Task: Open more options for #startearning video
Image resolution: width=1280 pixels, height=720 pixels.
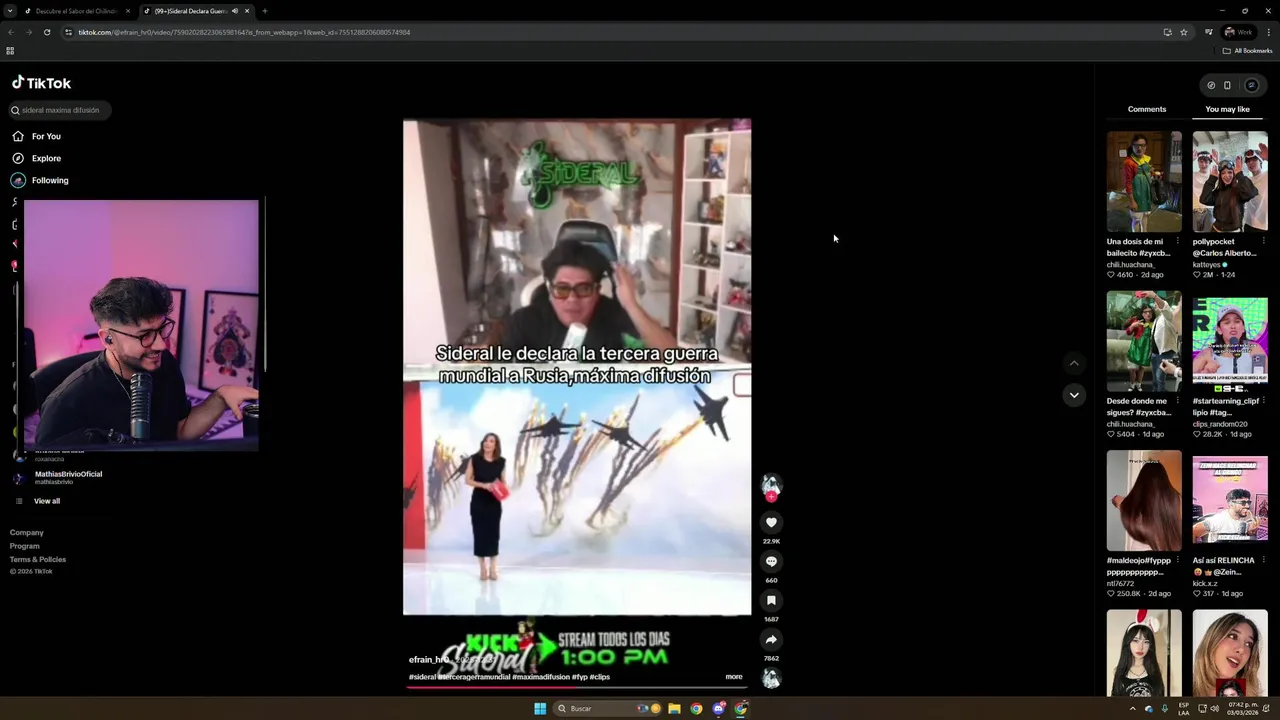Action: [1263, 401]
